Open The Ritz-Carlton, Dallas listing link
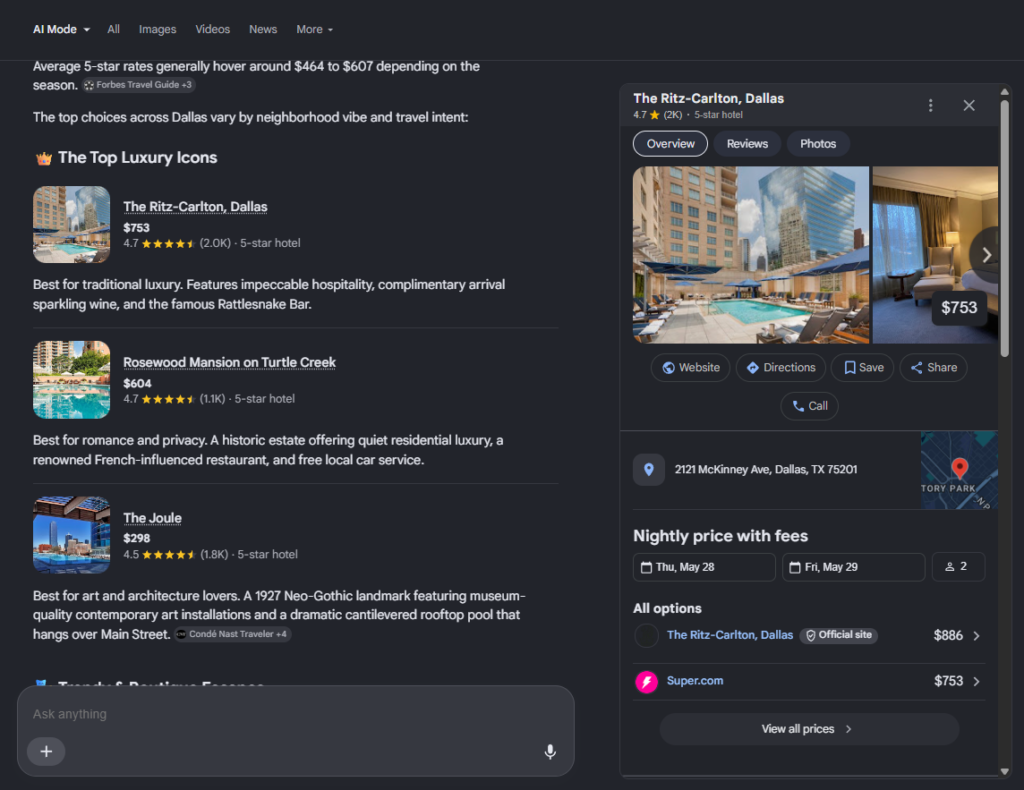 click(195, 206)
